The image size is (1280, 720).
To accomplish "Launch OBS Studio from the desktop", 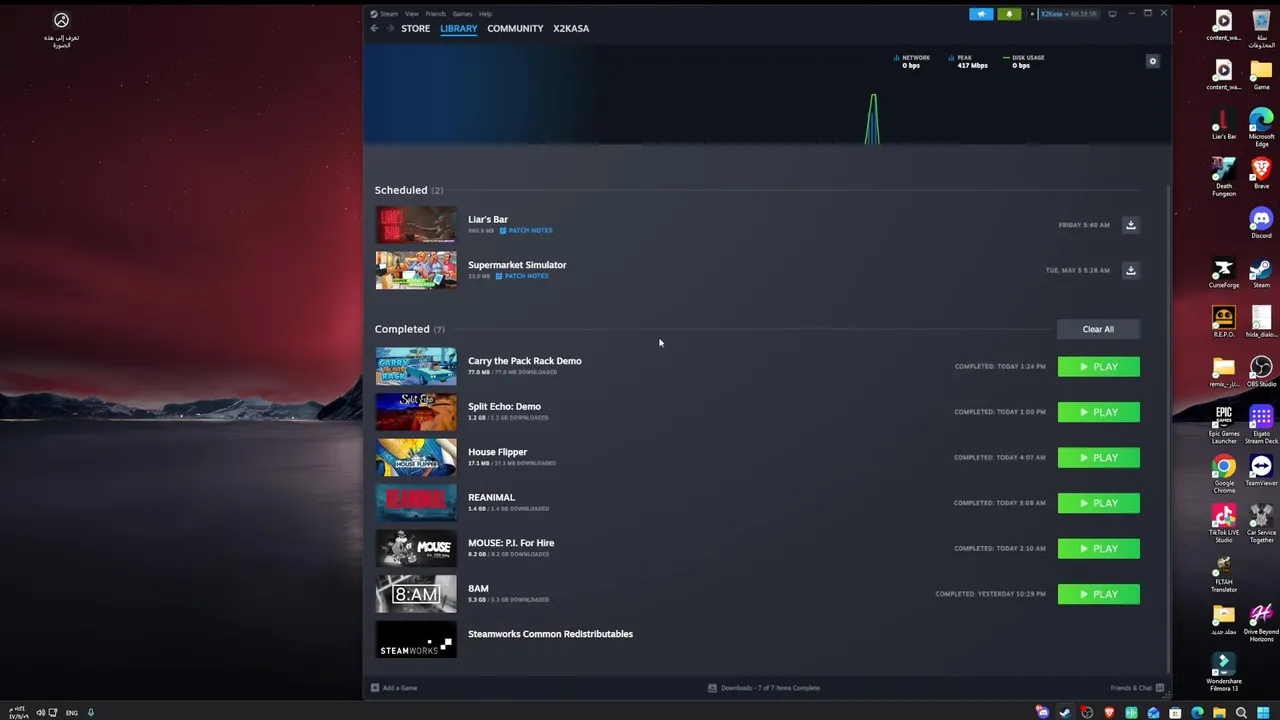I will click(1261, 371).
